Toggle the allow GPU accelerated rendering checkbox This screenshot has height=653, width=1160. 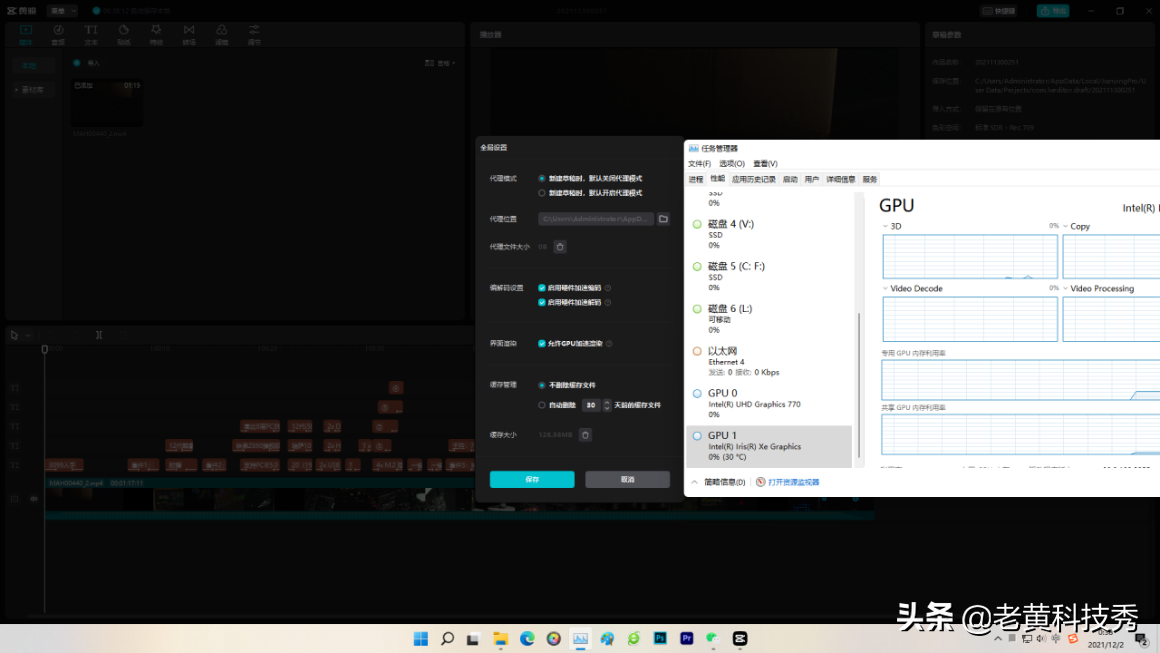[542, 343]
